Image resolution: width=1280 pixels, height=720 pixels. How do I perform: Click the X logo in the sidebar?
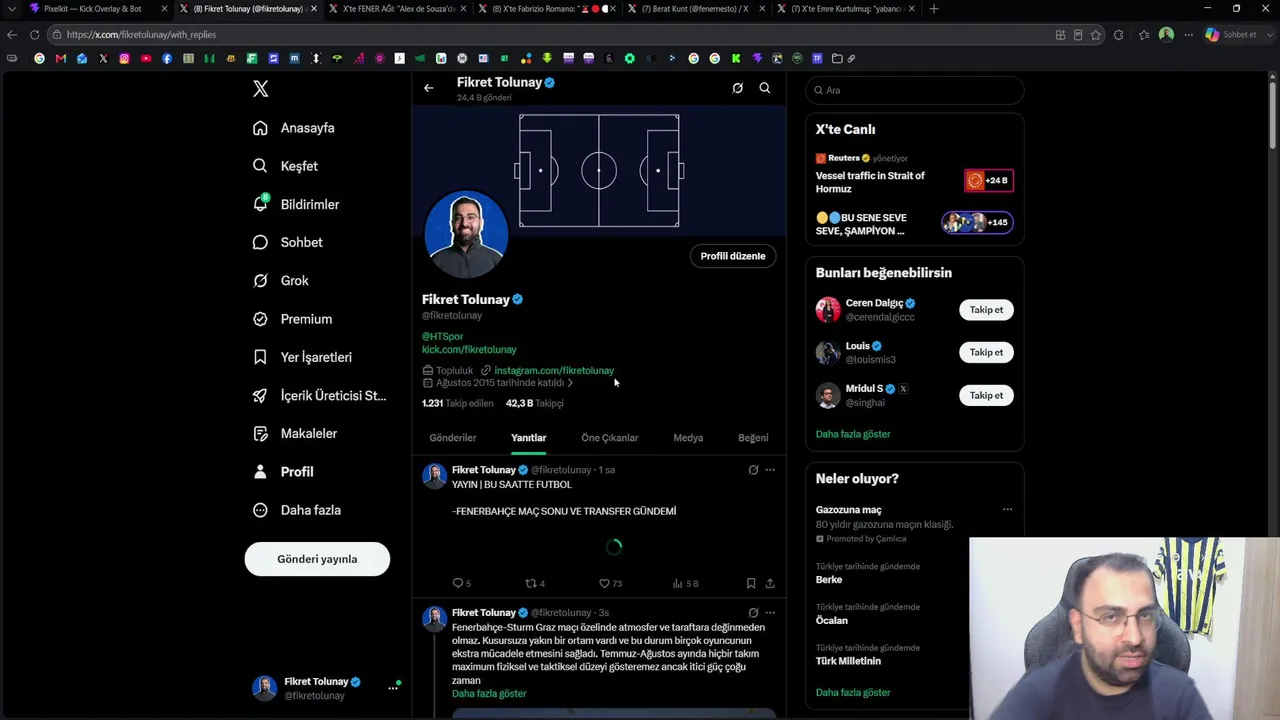coord(261,89)
